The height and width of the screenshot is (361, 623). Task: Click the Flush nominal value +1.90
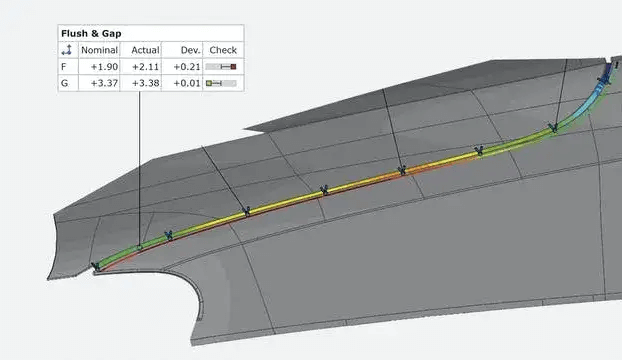(104, 67)
